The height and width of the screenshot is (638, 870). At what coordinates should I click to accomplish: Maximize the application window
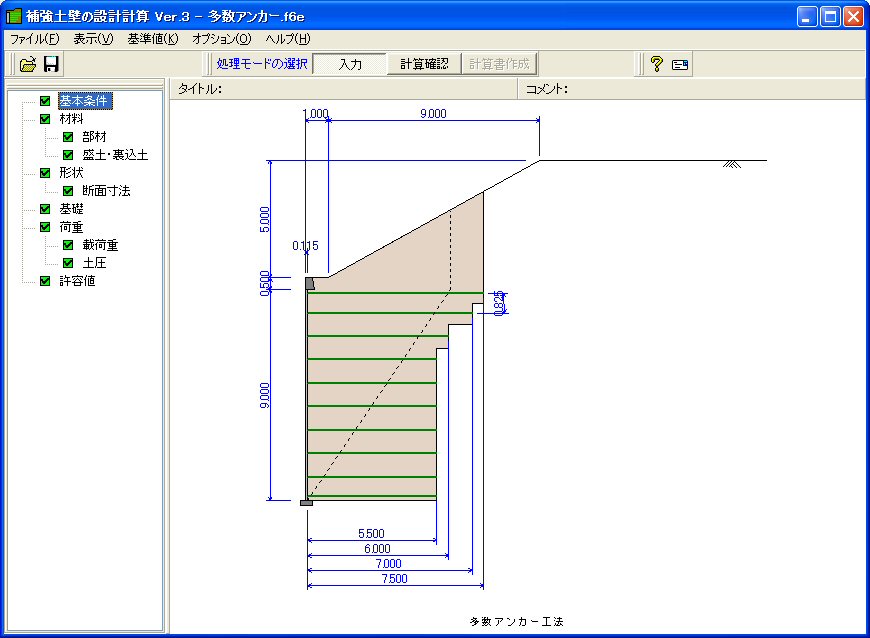[831, 17]
